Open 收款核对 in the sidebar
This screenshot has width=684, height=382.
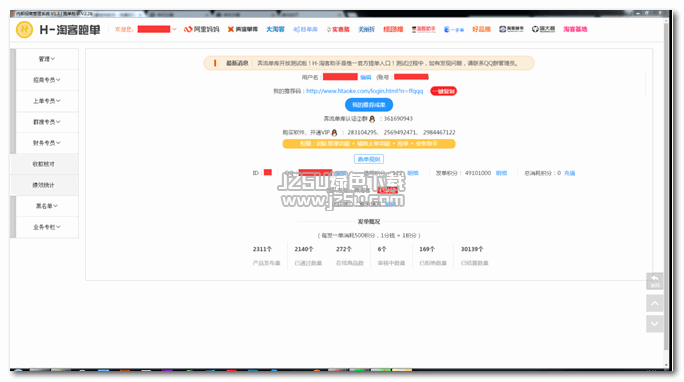(44, 164)
